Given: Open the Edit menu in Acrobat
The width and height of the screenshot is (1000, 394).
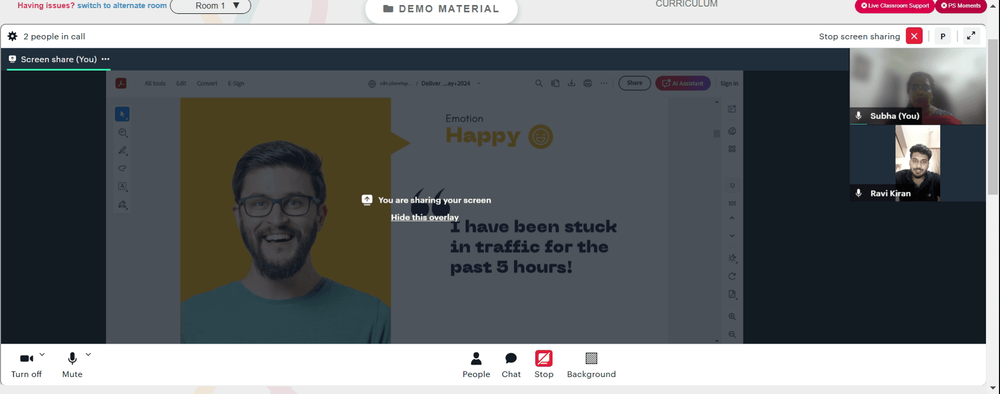Looking at the screenshot, I should [x=181, y=84].
